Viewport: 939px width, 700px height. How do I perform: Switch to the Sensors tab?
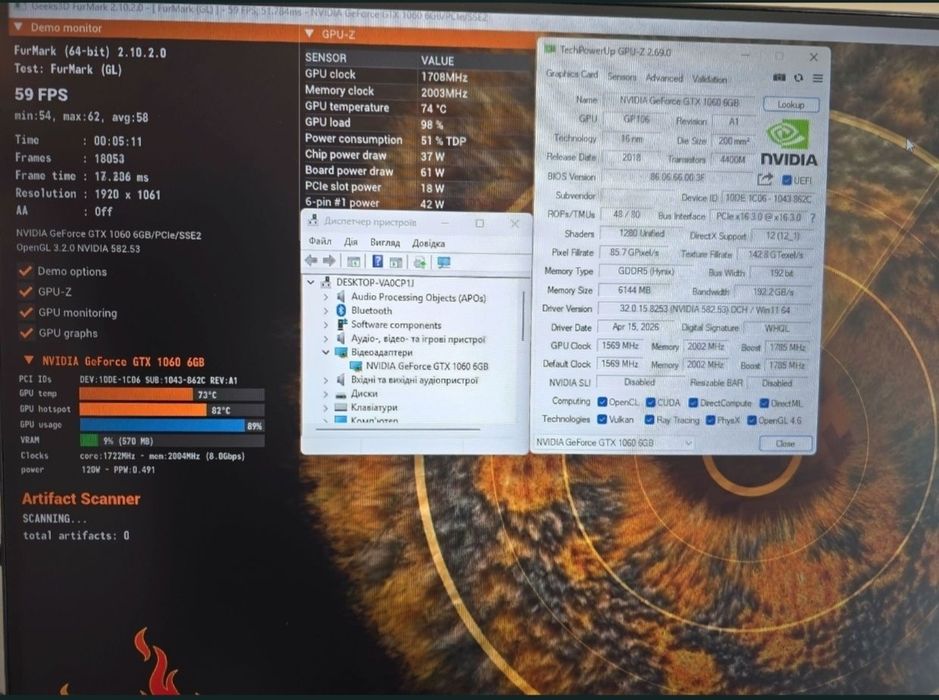(622, 77)
